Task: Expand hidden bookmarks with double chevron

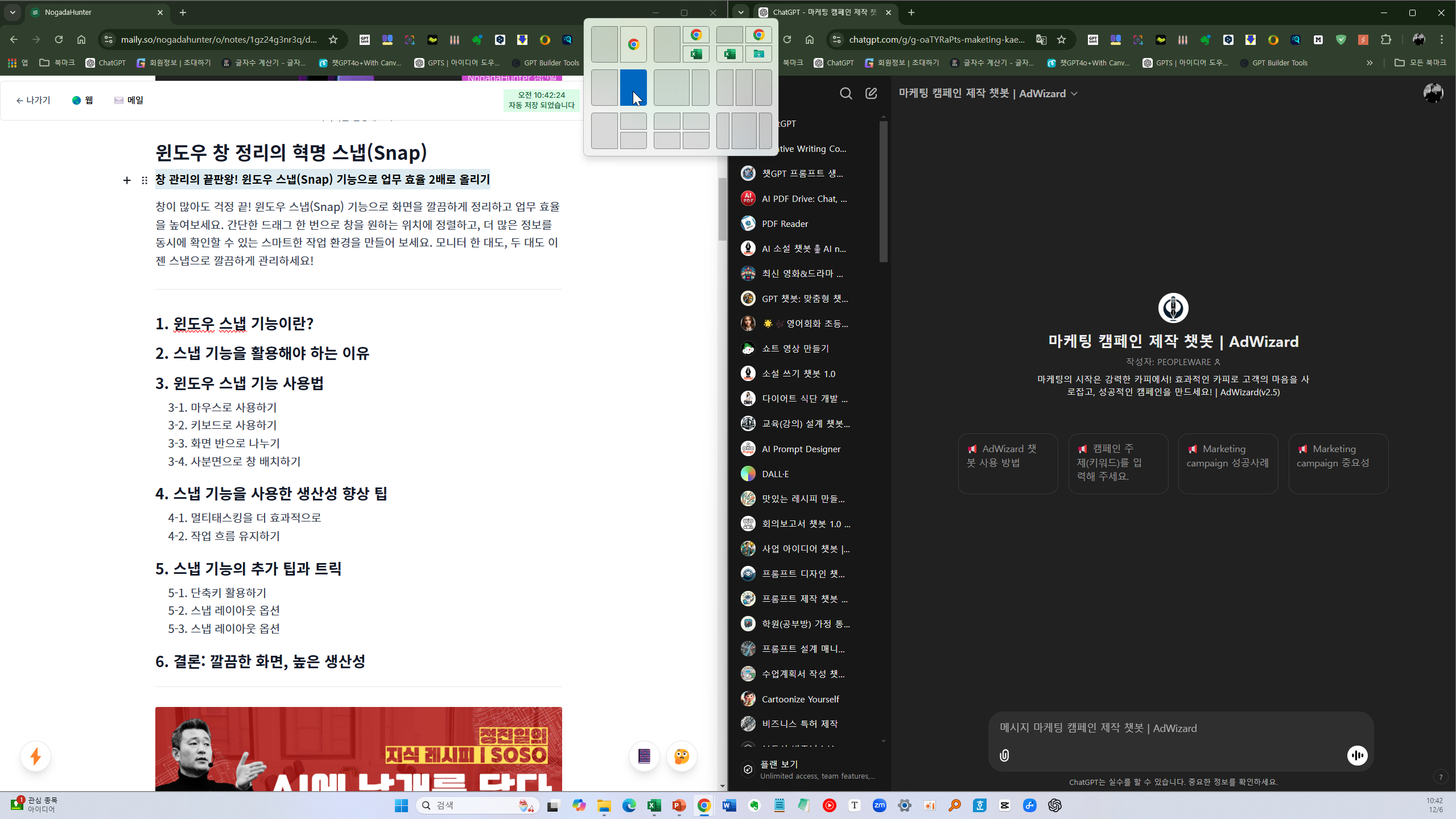Action: click(x=1369, y=63)
